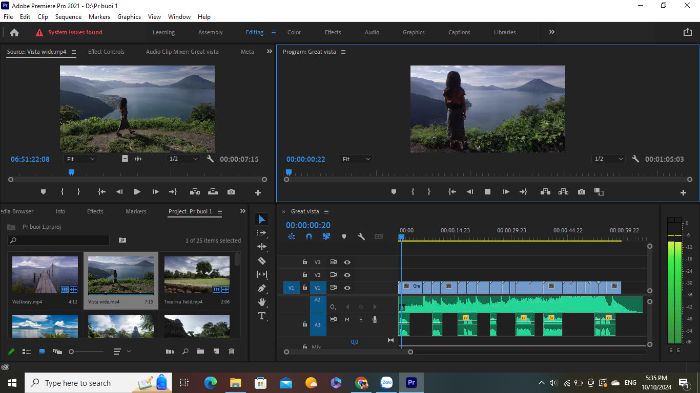Stop playback in Program monitor
The height and width of the screenshot is (393, 700).
tap(488, 192)
